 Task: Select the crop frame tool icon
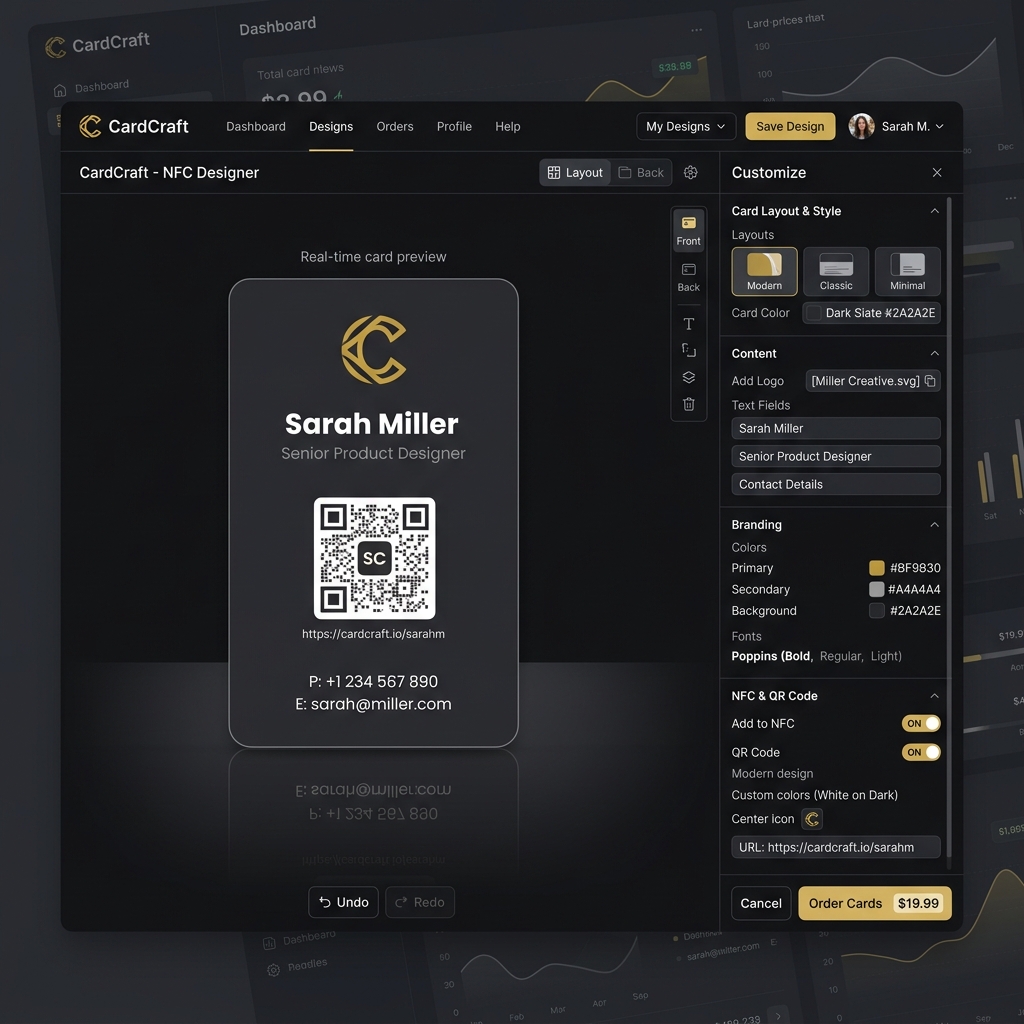tap(688, 350)
